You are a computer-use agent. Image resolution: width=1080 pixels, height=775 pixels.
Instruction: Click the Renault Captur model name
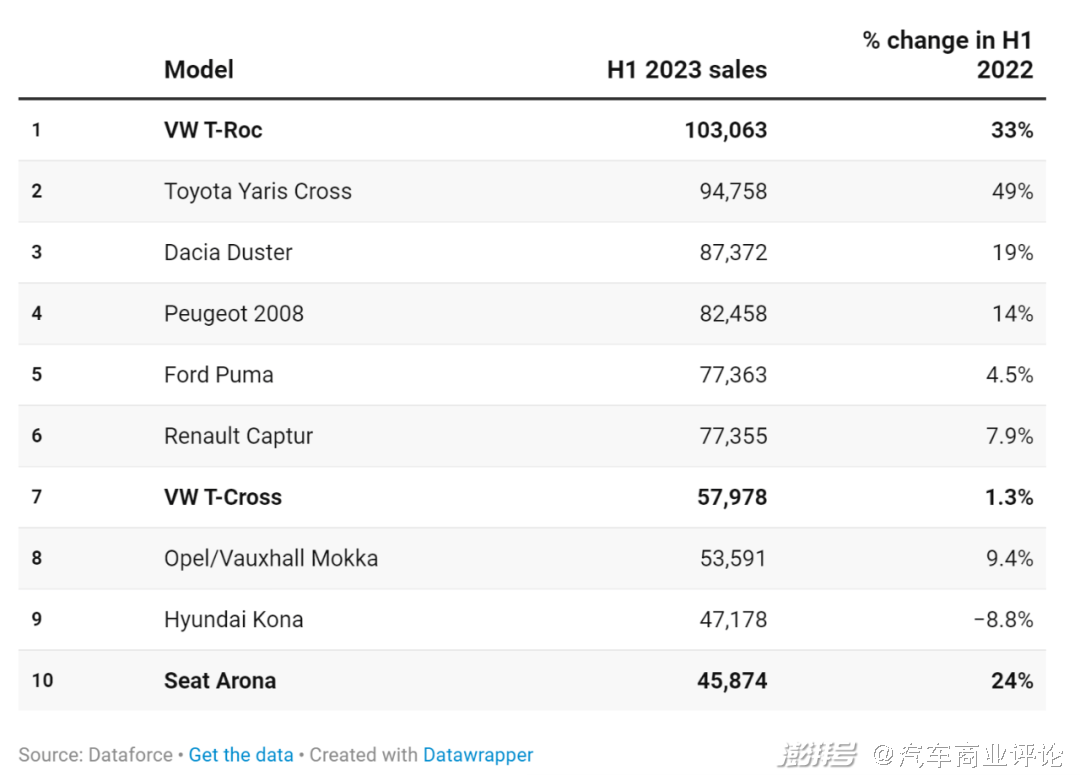(x=239, y=436)
